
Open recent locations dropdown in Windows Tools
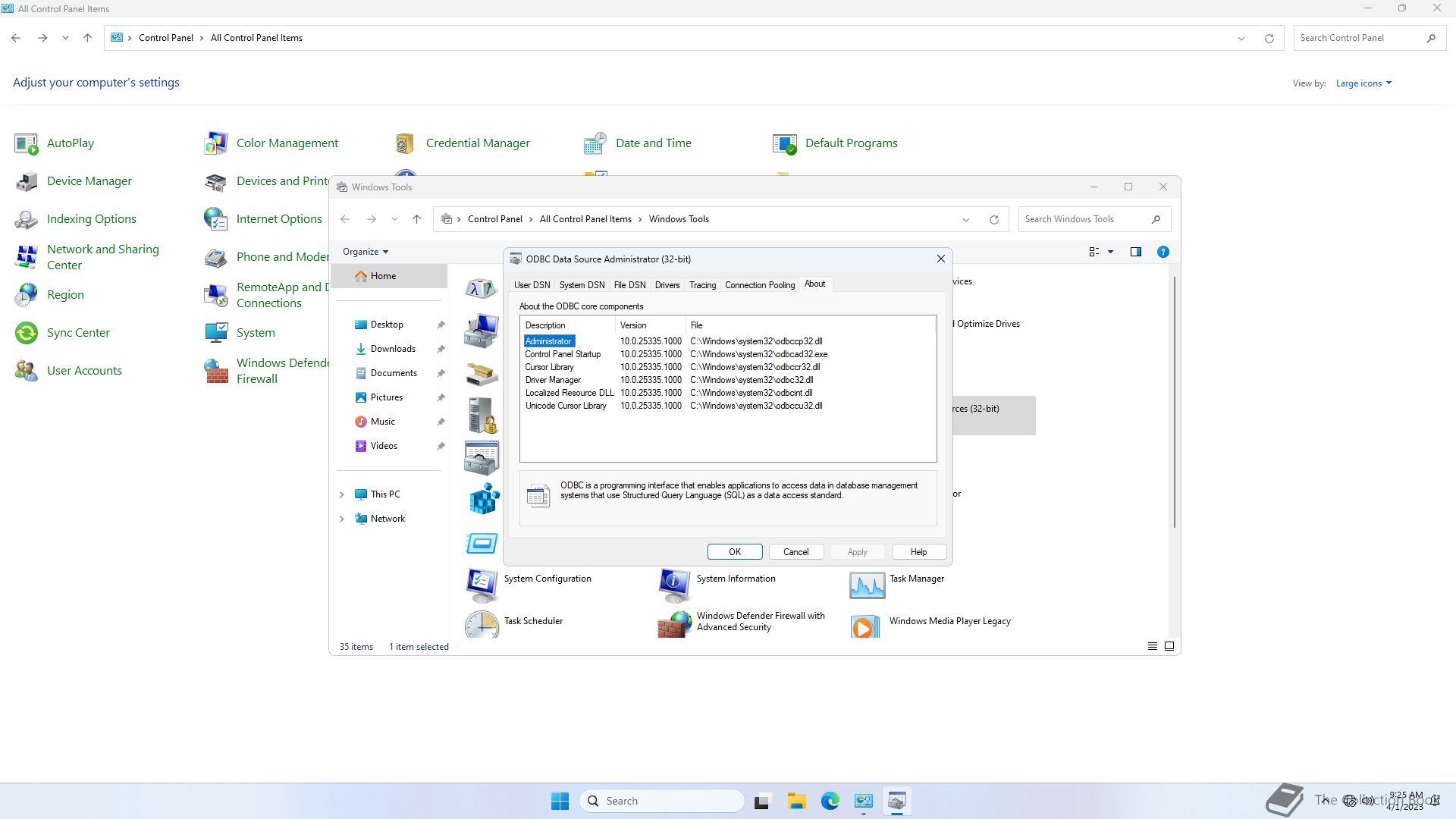(x=394, y=219)
